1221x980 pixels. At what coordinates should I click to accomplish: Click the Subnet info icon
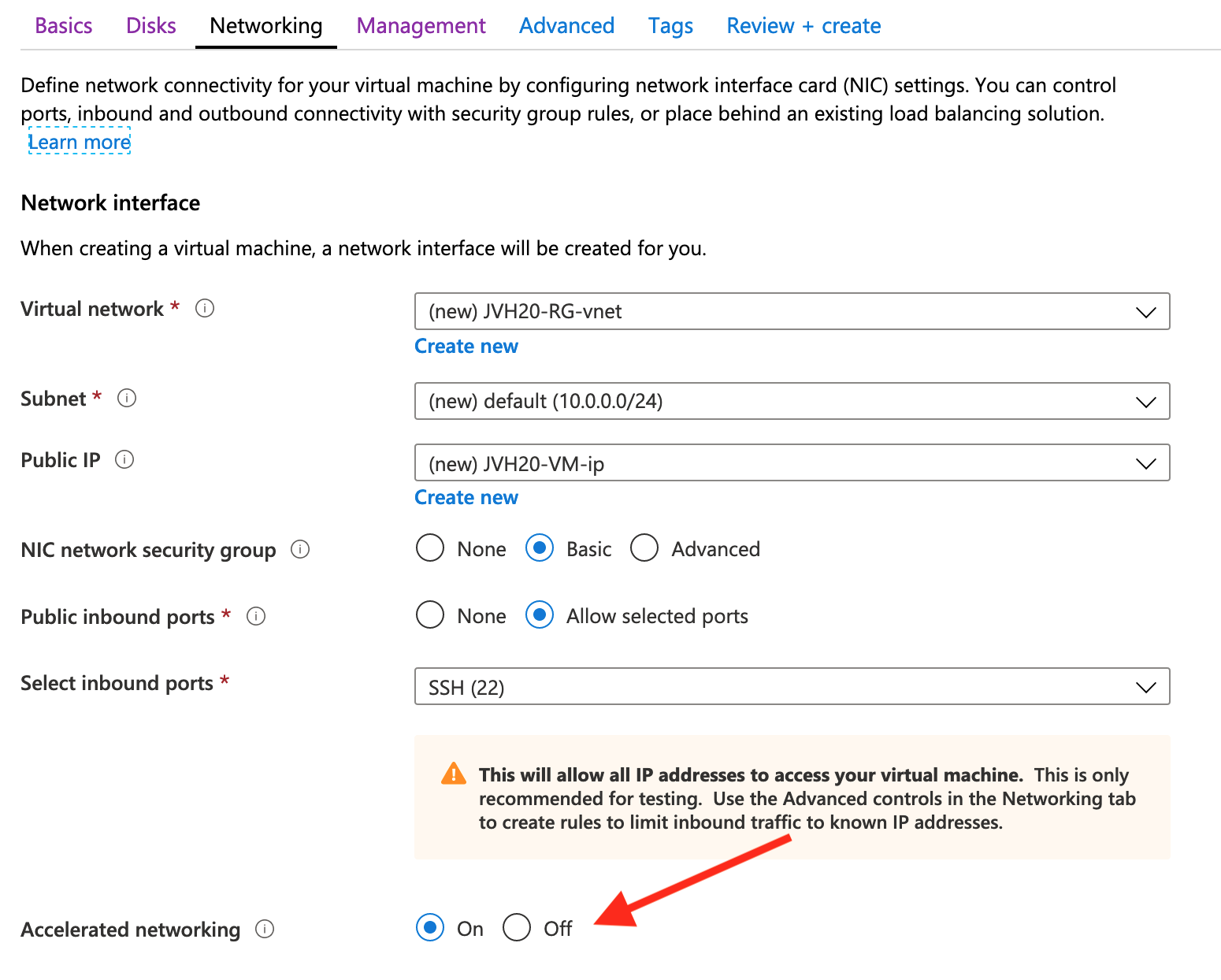tap(127, 398)
